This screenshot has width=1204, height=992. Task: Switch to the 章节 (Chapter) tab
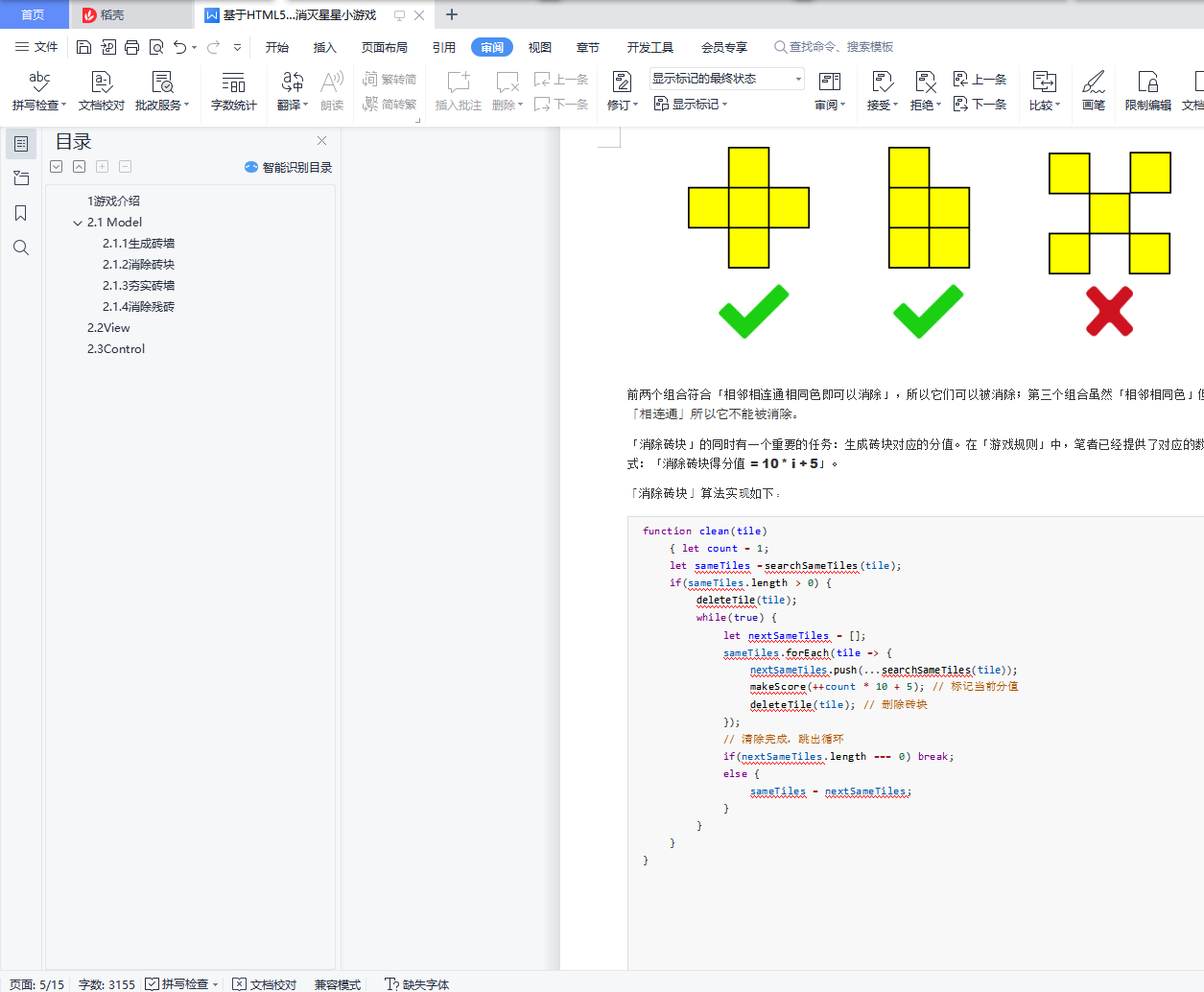tap(588, 47)
